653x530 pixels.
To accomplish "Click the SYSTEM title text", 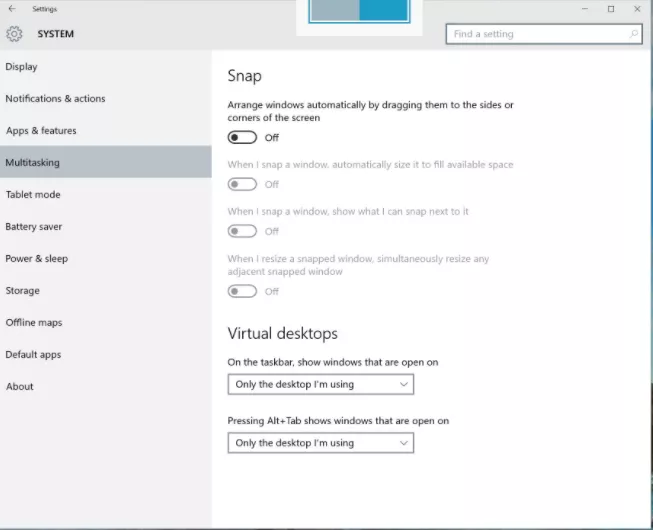I will pos(55,34).
